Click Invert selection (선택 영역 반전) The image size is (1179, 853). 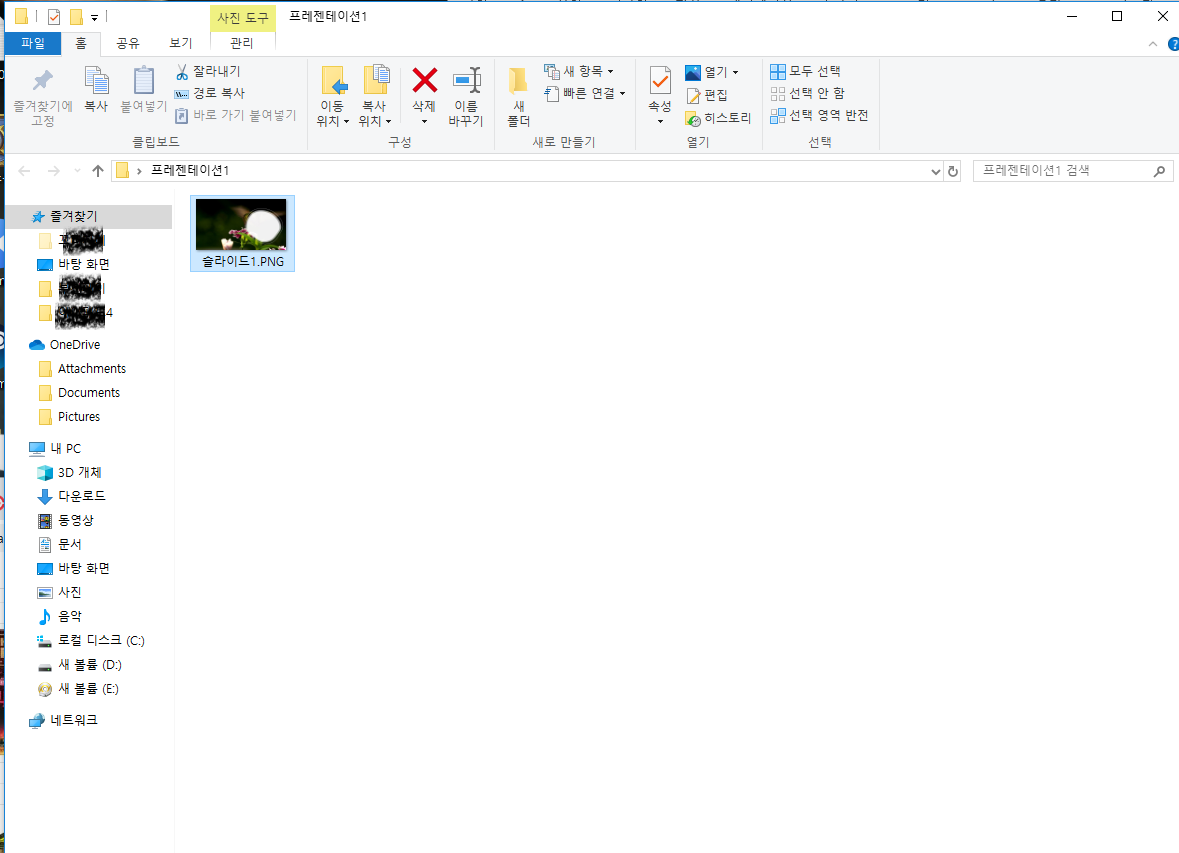coord(820,115)
